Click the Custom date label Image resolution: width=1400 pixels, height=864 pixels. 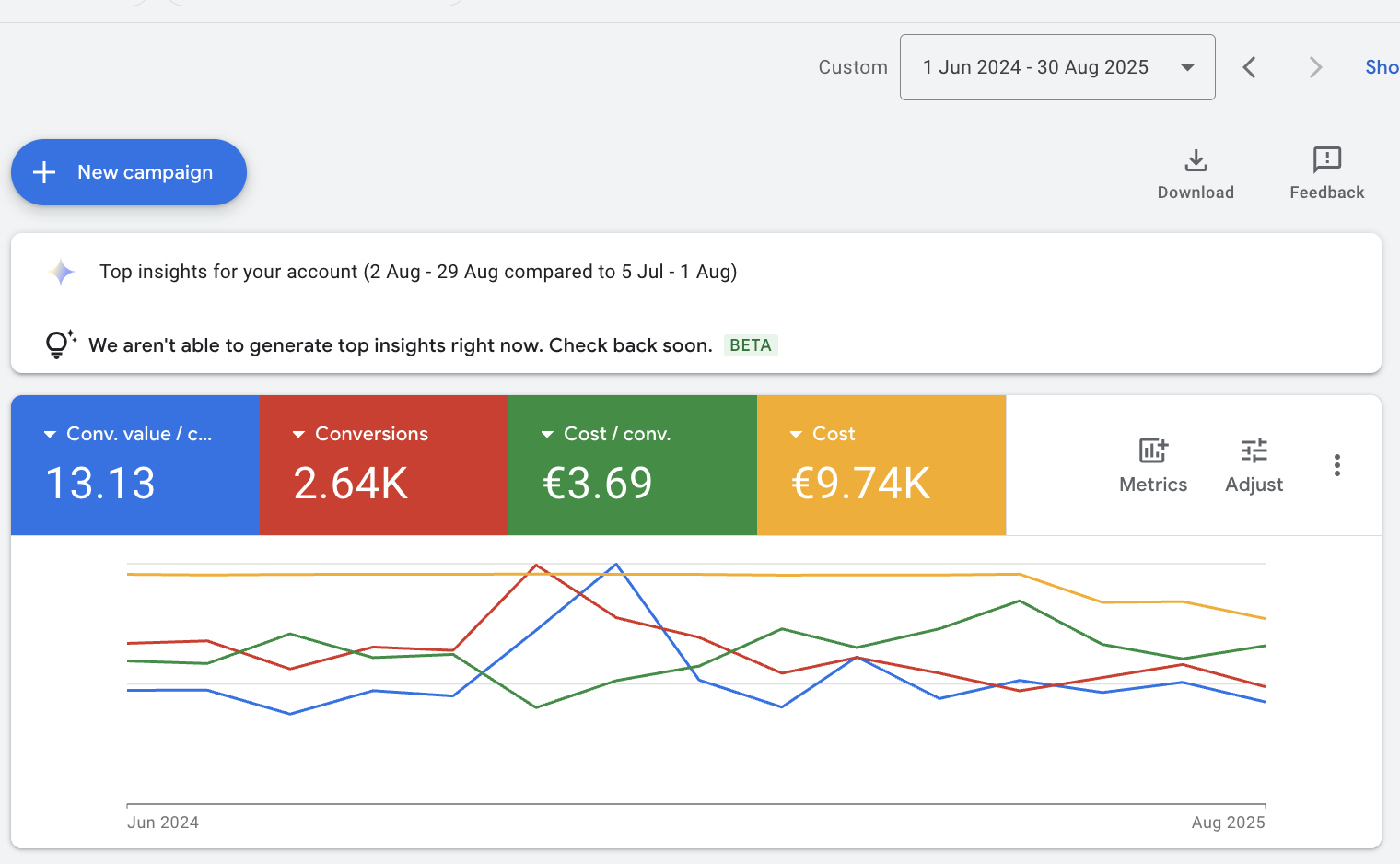point(853,67)
